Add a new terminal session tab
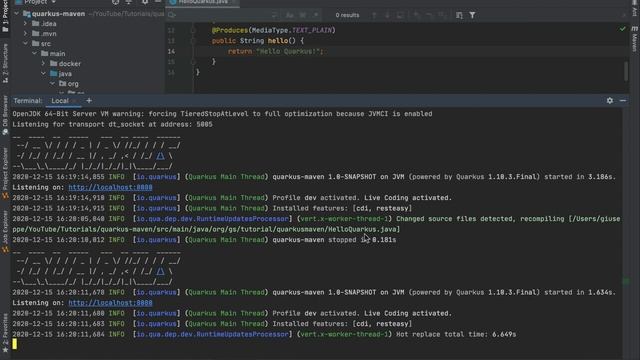The height and width of the screenshot is (360, 640). point(89,100)
